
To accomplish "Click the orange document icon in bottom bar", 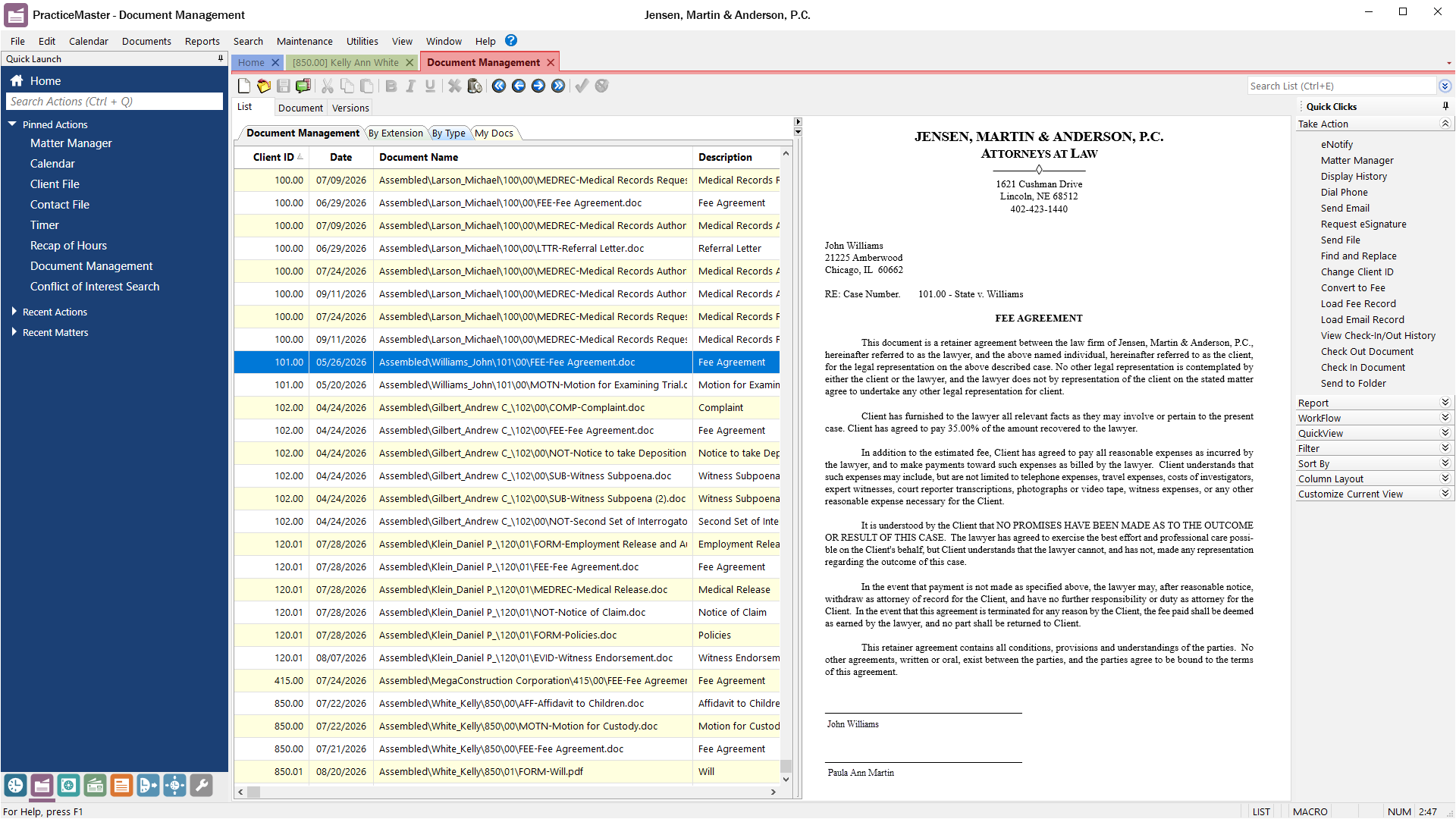I will point(121,786).
